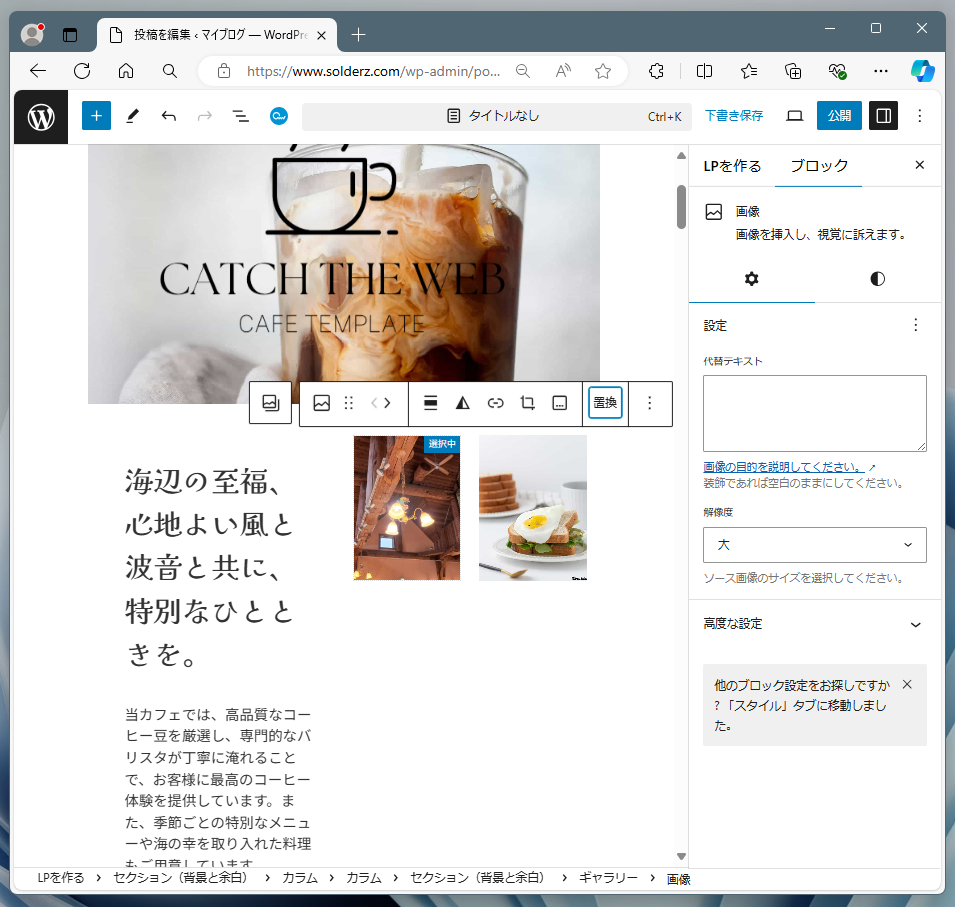Go back in the browser
This screenshot has width=955, height=907.
pos(38,71)
